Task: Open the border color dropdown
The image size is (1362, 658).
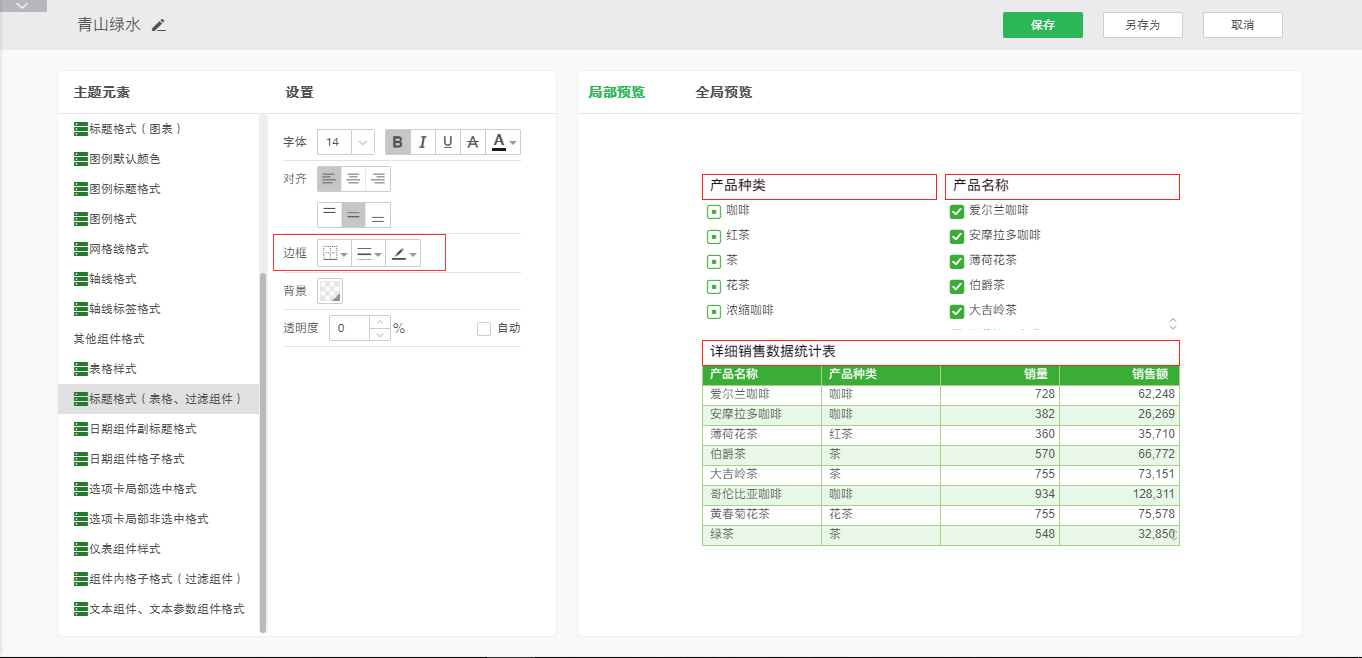Action: tap(404, 254)
